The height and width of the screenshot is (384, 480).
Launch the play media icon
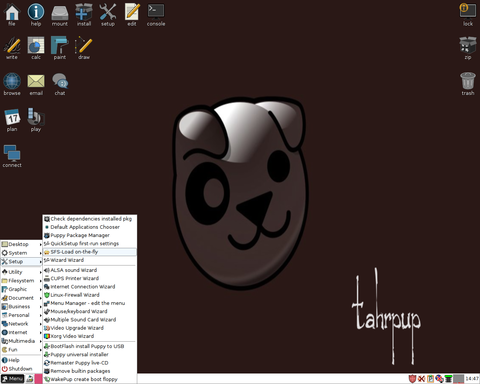[x=36, y=120]
